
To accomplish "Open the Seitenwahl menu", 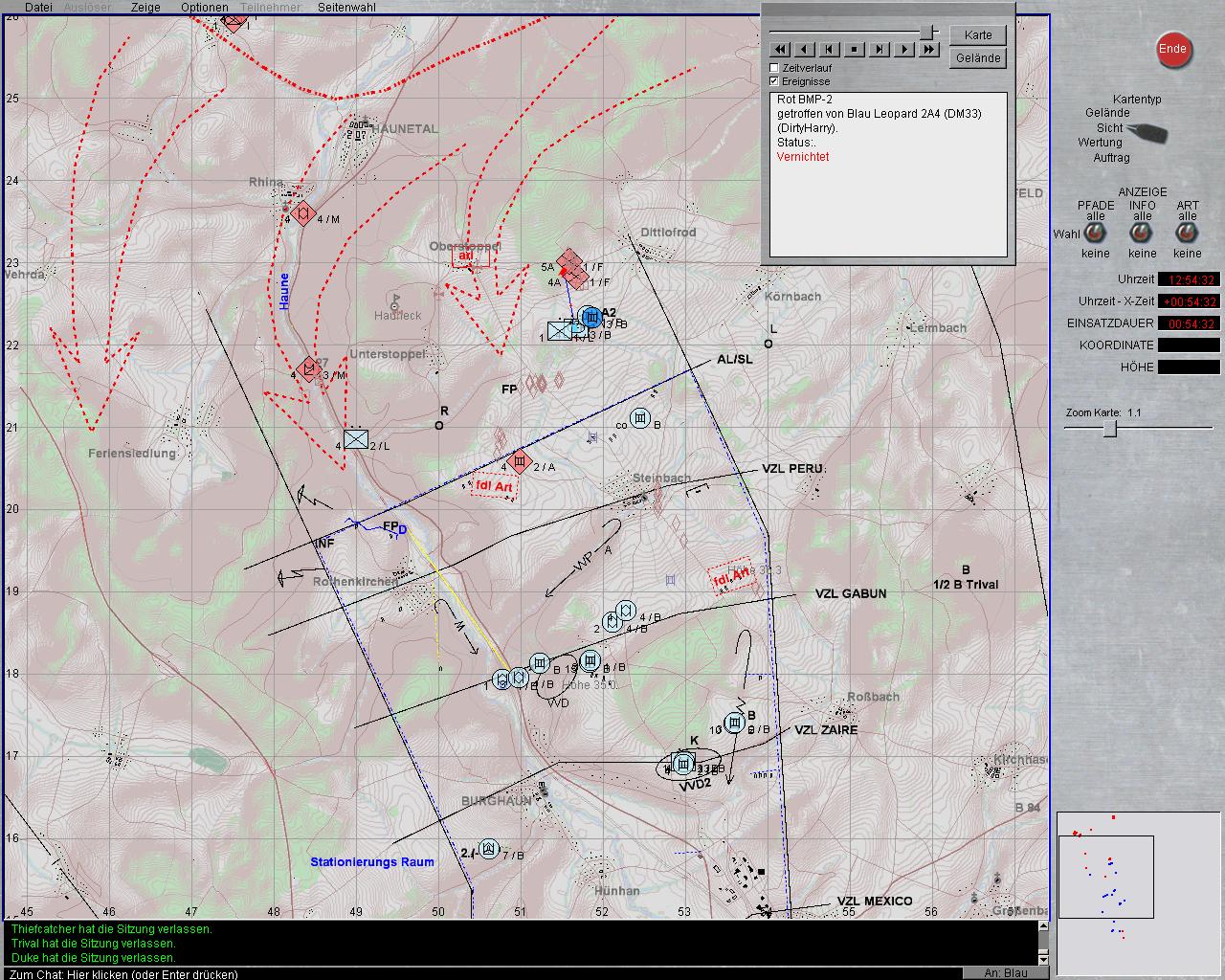I will point(346,7).
